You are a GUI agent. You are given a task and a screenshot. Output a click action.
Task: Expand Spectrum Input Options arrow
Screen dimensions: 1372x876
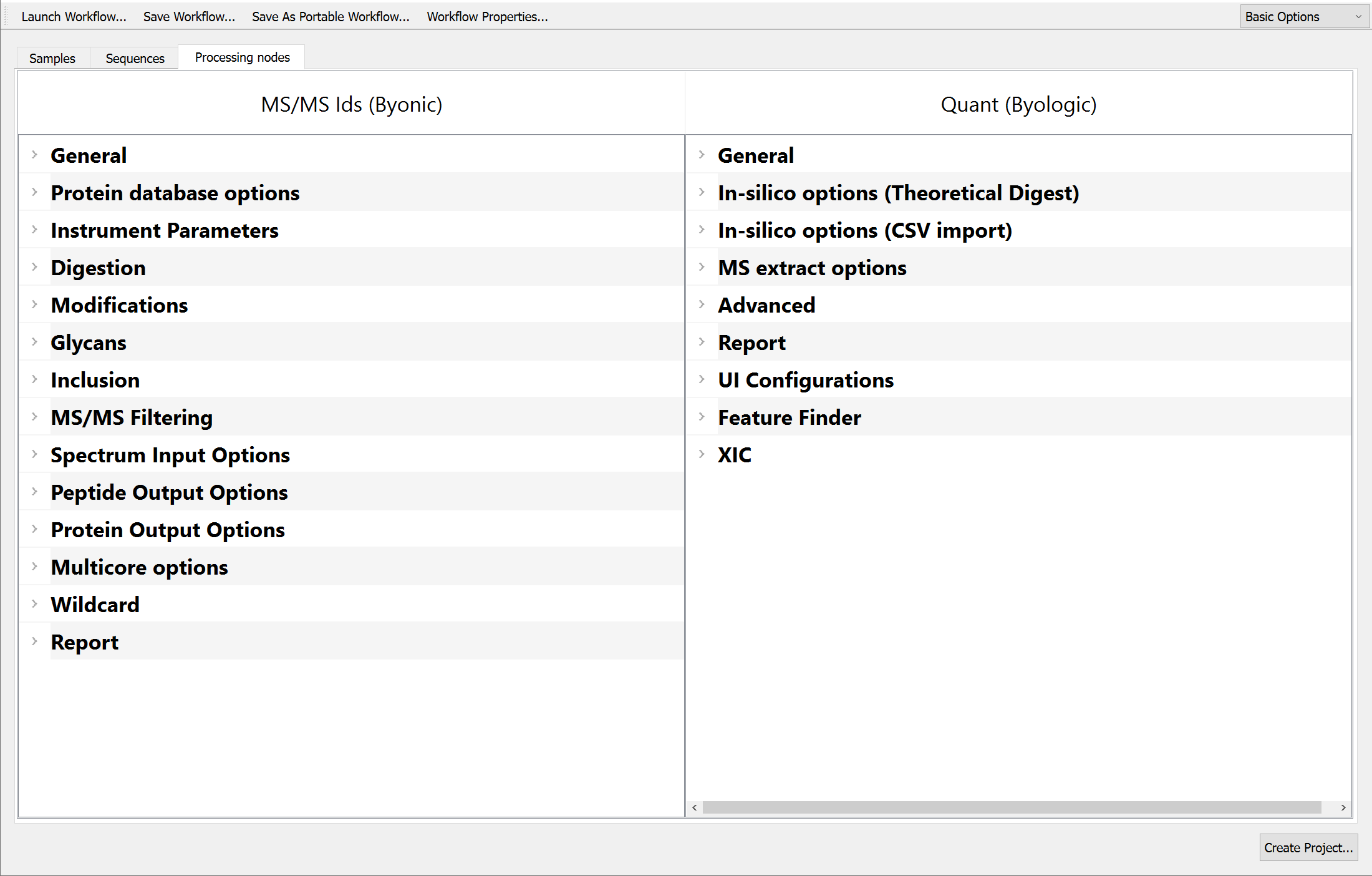[x=34, y=454]
